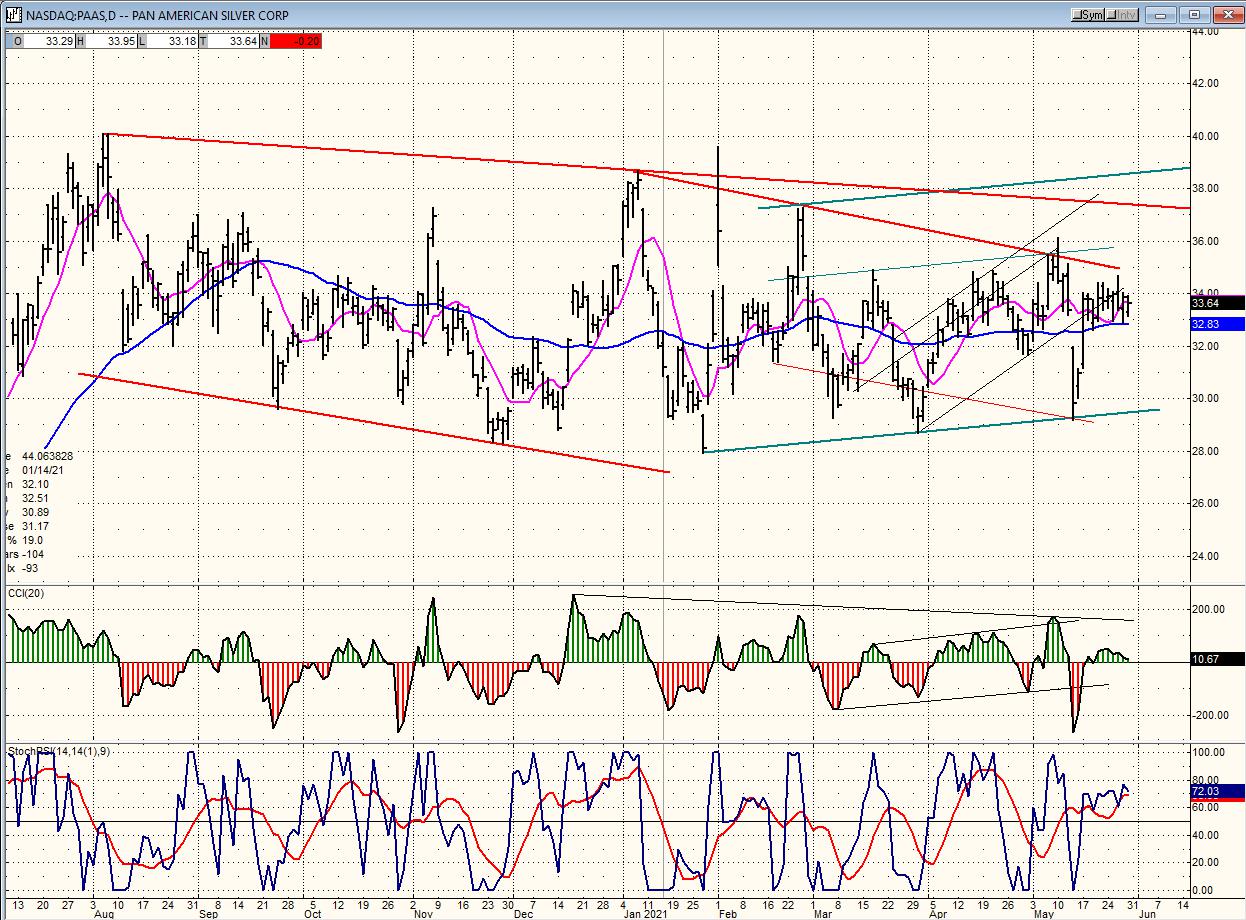Minimize the PAAS chart window

[1163, 15]
